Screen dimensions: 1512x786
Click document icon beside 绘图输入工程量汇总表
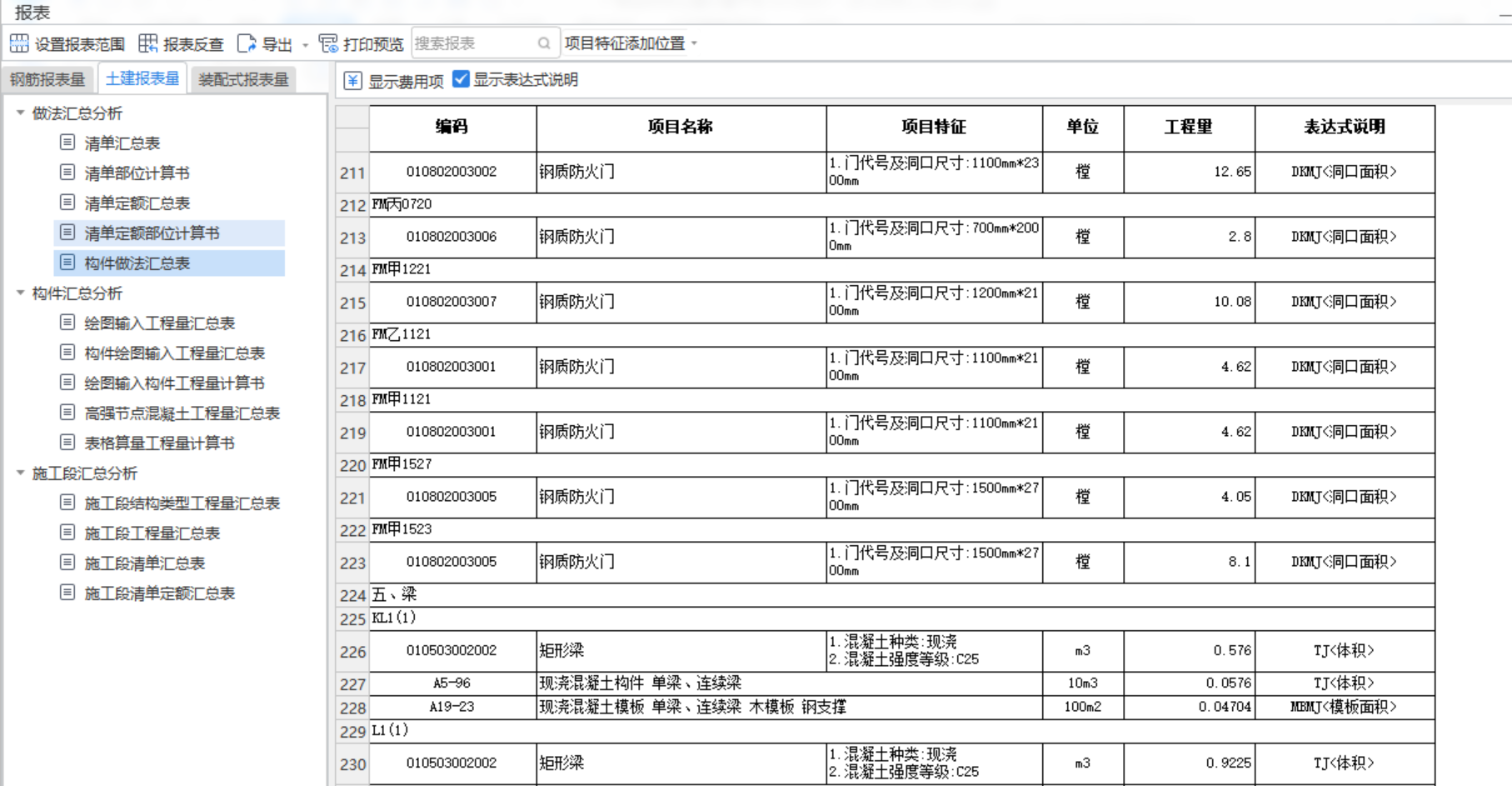(x=67, y=323)
